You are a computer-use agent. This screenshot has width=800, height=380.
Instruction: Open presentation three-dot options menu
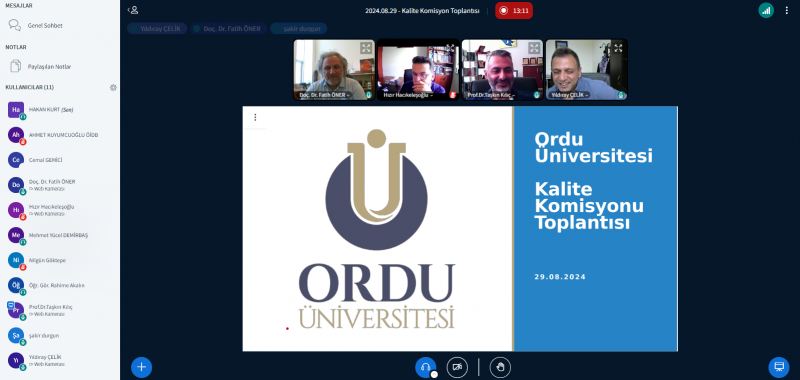point(255,117)
